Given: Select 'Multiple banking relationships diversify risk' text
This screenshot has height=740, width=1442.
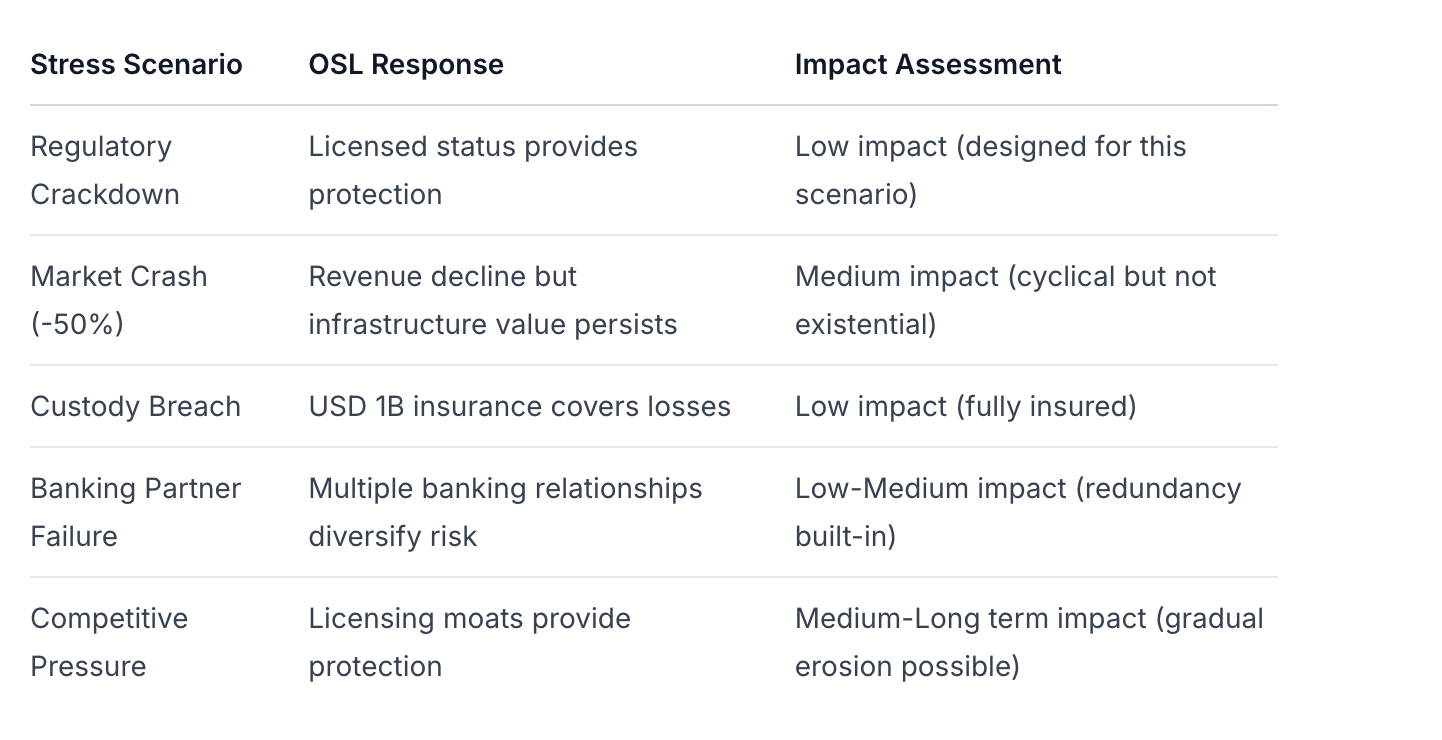Looking at the screenshot, I should [505, 512].
